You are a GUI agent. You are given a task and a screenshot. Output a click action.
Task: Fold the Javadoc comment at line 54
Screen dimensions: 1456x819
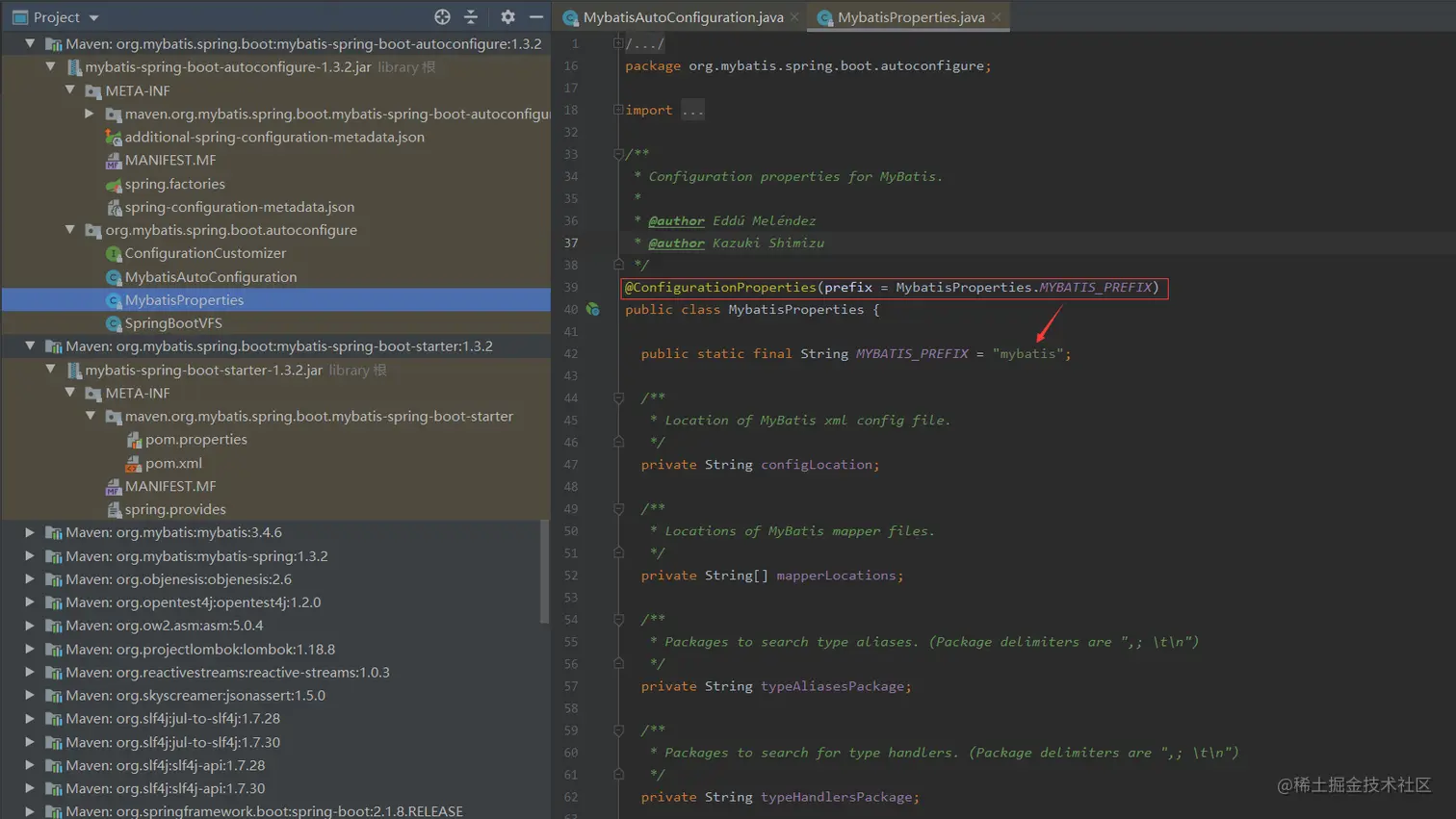618,620
